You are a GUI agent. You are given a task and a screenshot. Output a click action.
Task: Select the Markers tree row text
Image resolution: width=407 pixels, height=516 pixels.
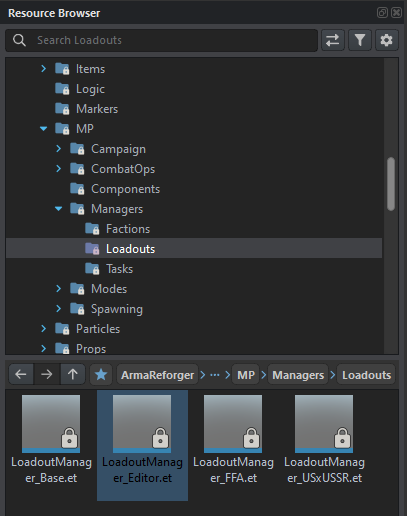pyautogui.click(x=97, y=109)
